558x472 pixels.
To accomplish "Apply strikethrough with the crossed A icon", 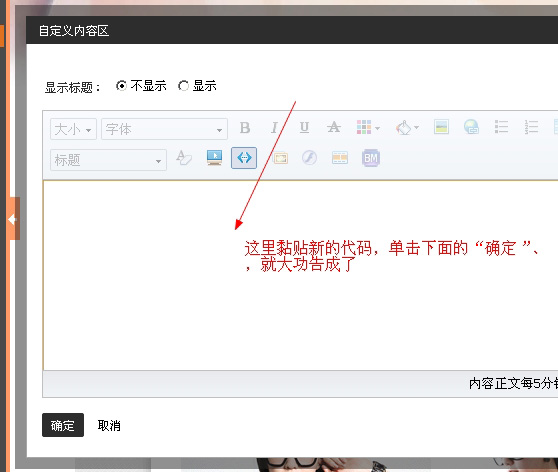I will [334, 127].
